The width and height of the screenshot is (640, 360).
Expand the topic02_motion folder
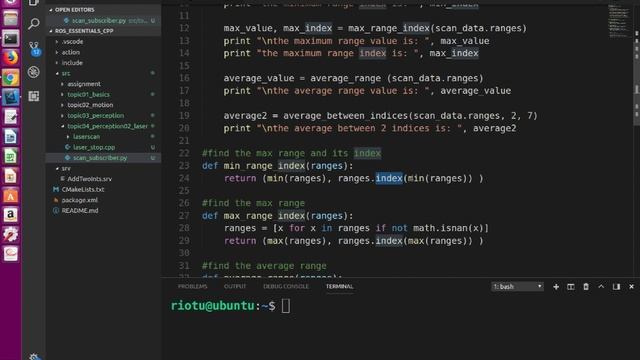90,105
